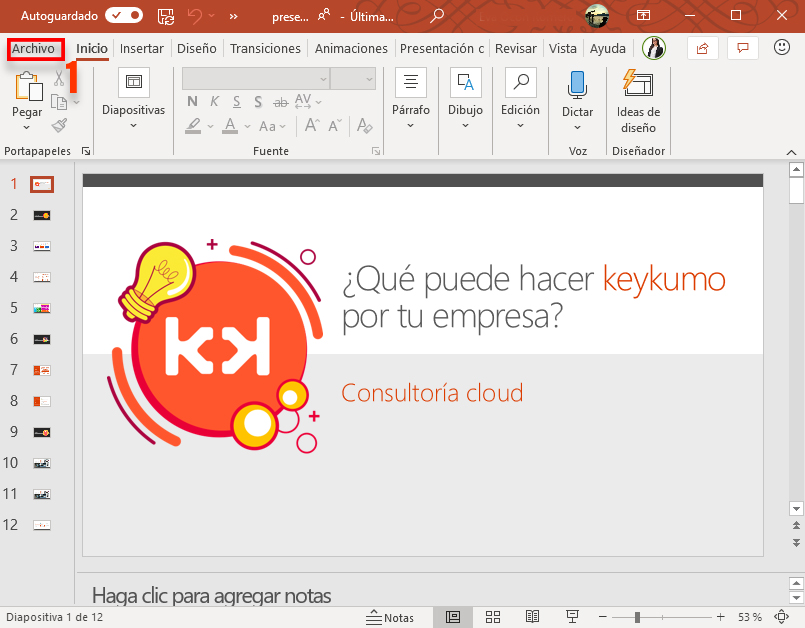Select slide 2 thumbnail
The width and height of the screenshot is (805, 628).
tap(42, 216)
